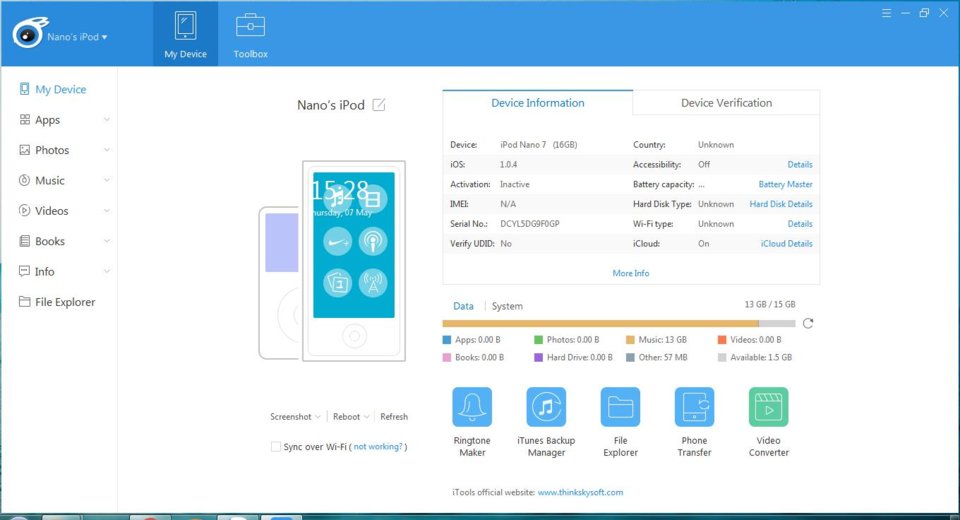Switch to the Device Verification tab

click(x=726, y=103)
